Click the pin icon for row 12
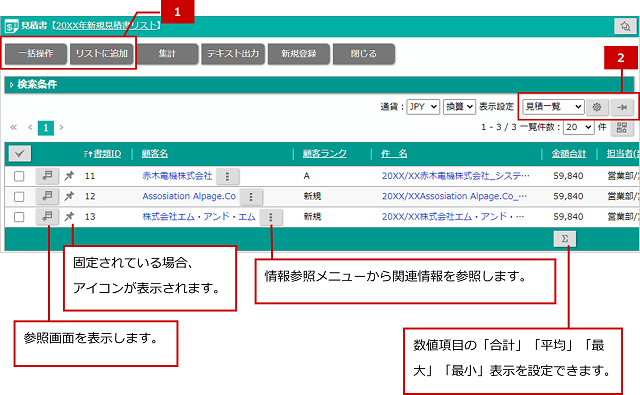 [69, 196]
